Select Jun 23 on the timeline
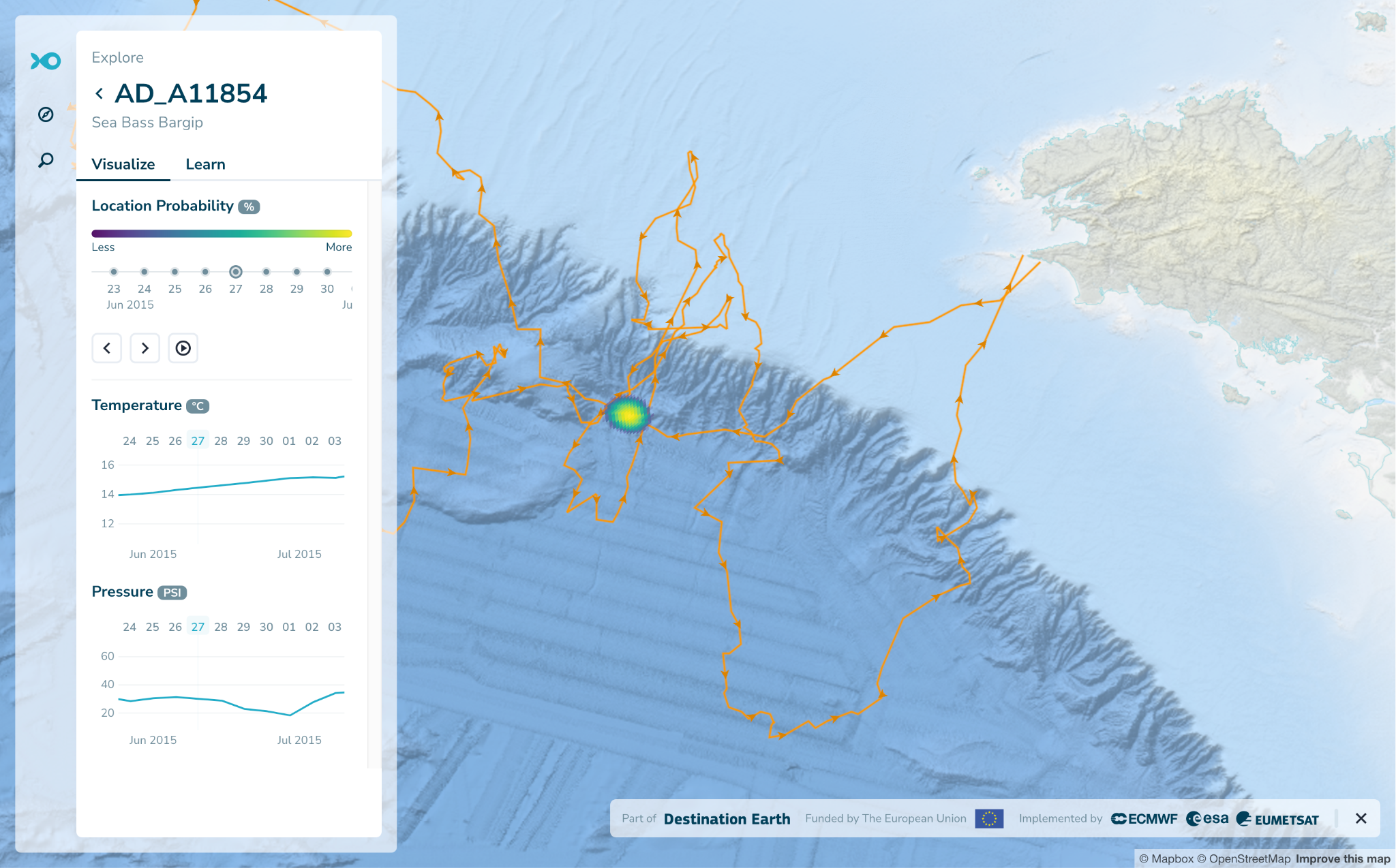1396x868 pixels. tap(114, 272)
